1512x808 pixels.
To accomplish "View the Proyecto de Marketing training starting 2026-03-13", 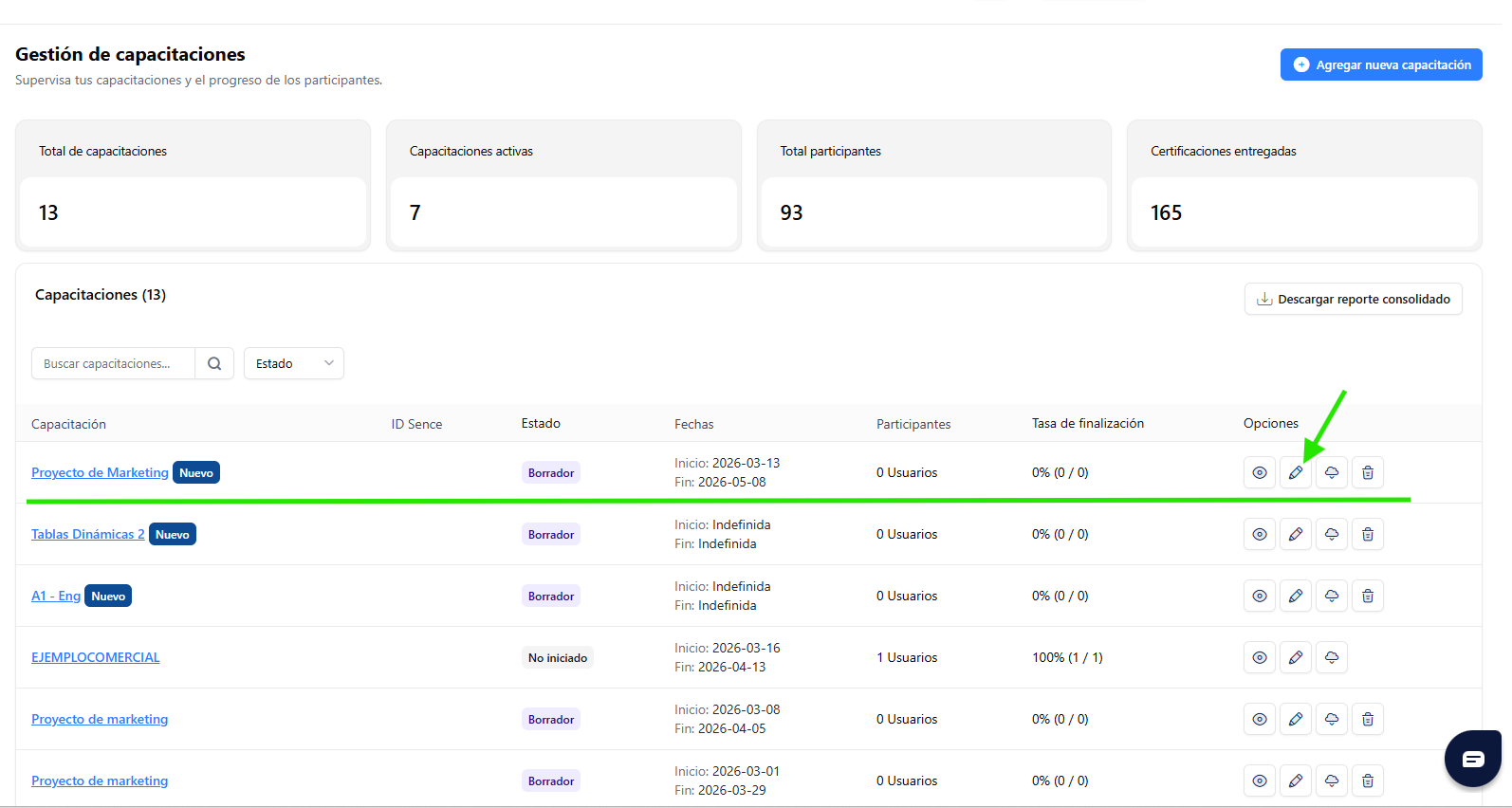I will 1260,472.
